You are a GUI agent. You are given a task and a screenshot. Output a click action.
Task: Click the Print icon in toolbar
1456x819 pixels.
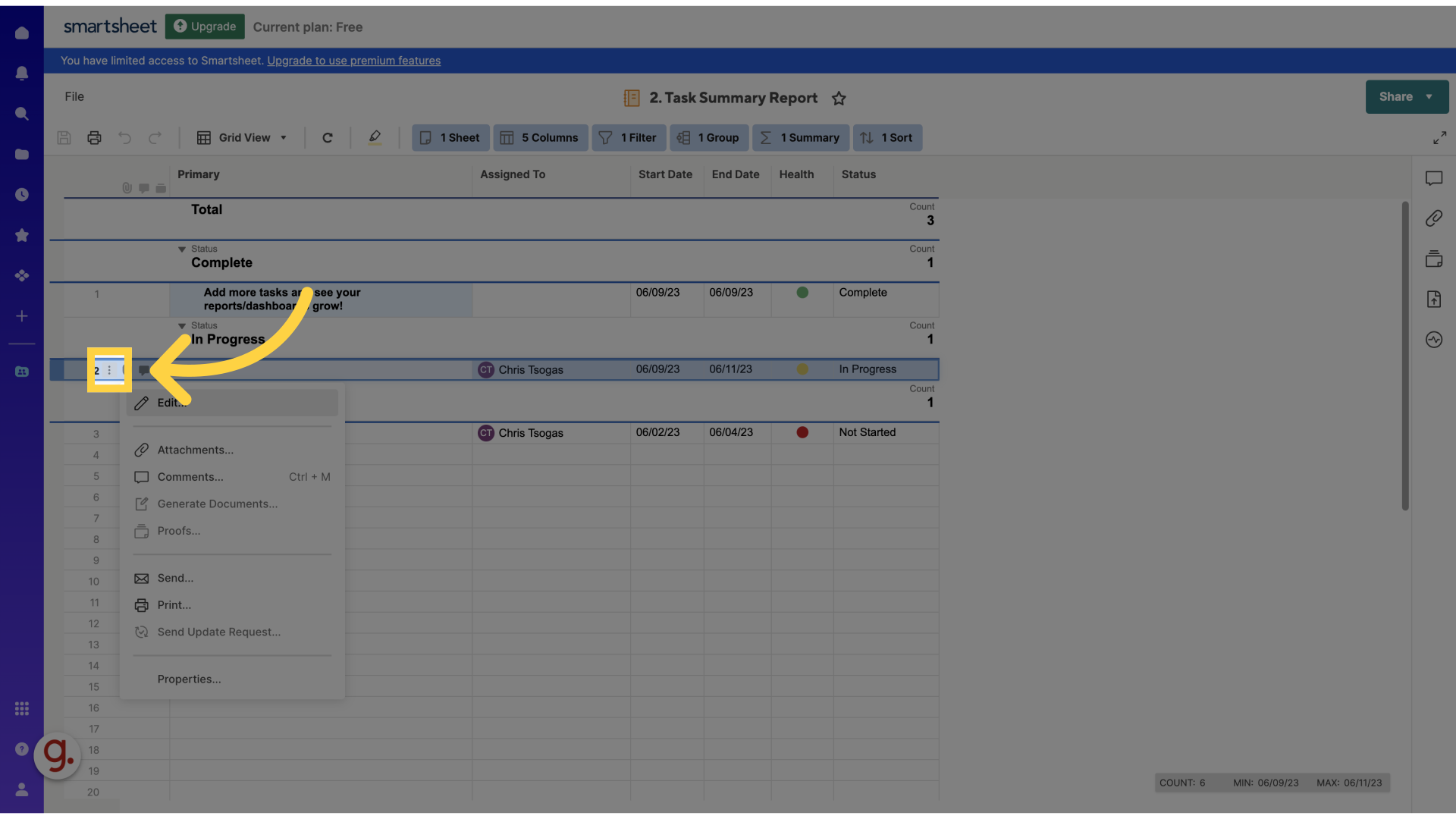point(94,137)
